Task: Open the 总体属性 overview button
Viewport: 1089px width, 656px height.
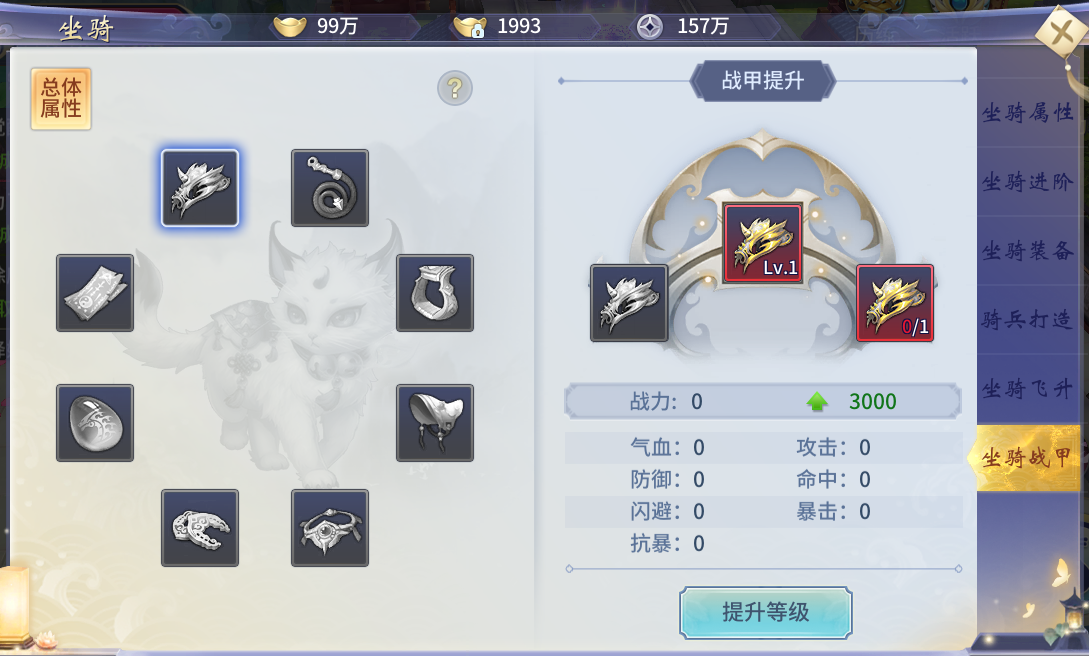Action: pyautogui.click(x=61, y=99)
